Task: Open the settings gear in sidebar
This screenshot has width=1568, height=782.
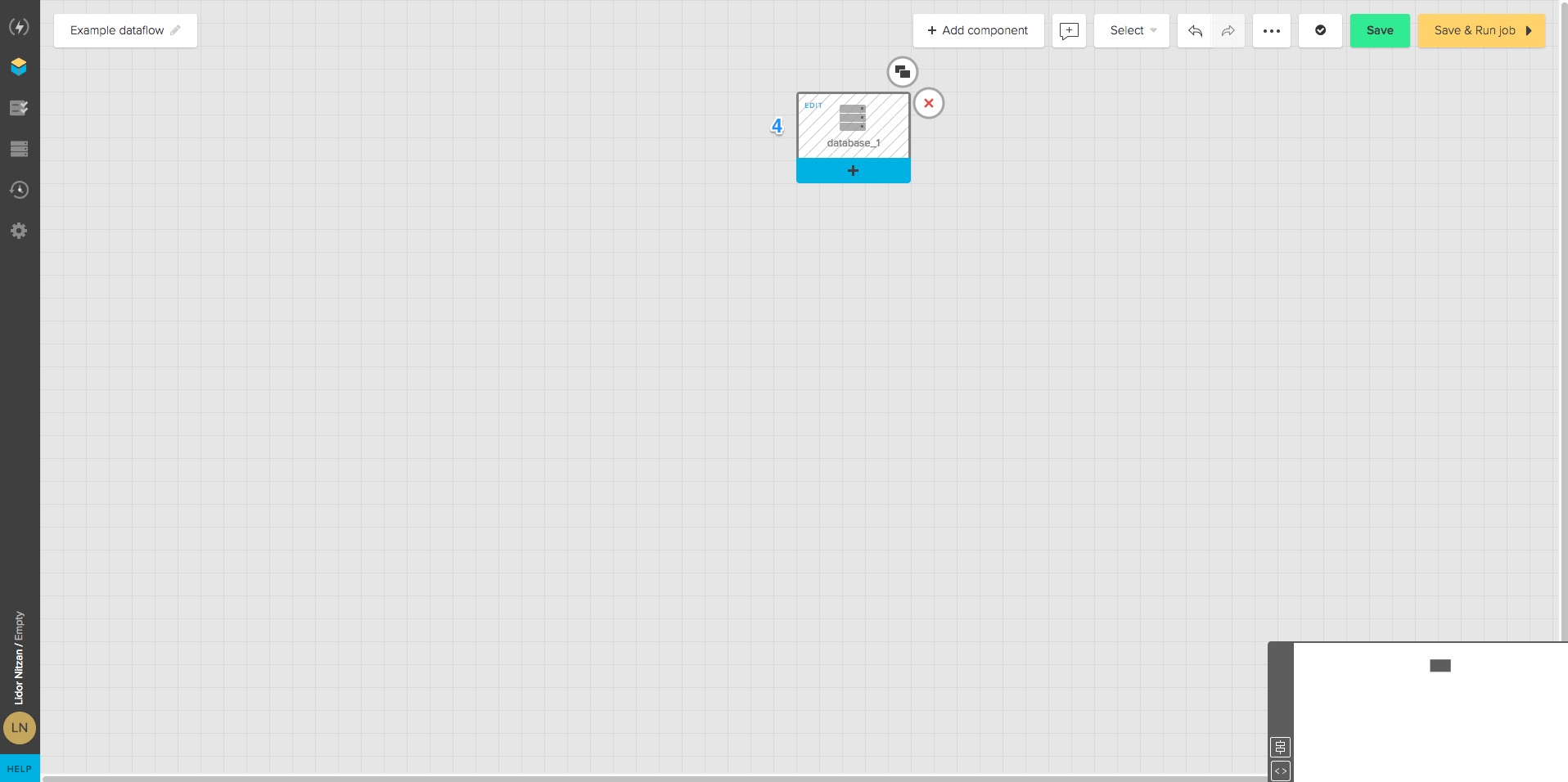Action: pos(19,231)
